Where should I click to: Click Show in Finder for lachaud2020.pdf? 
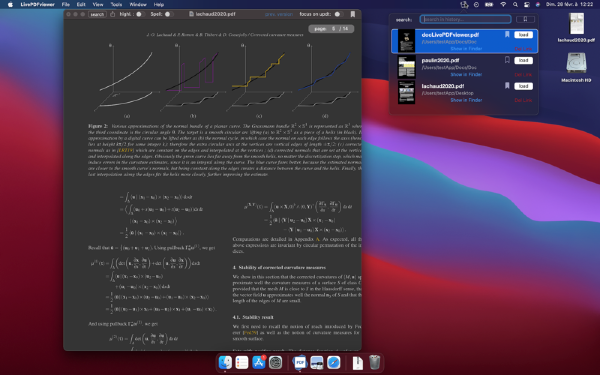pos(466,100)
